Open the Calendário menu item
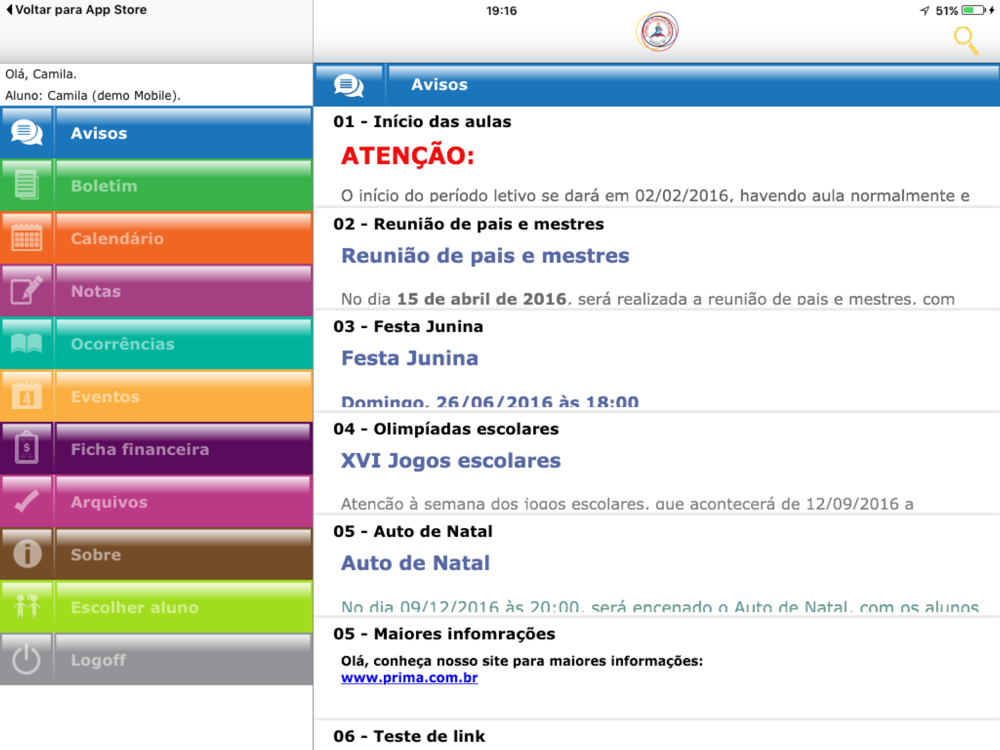This screenshot has height=750, width=1000. click(156, 239)
